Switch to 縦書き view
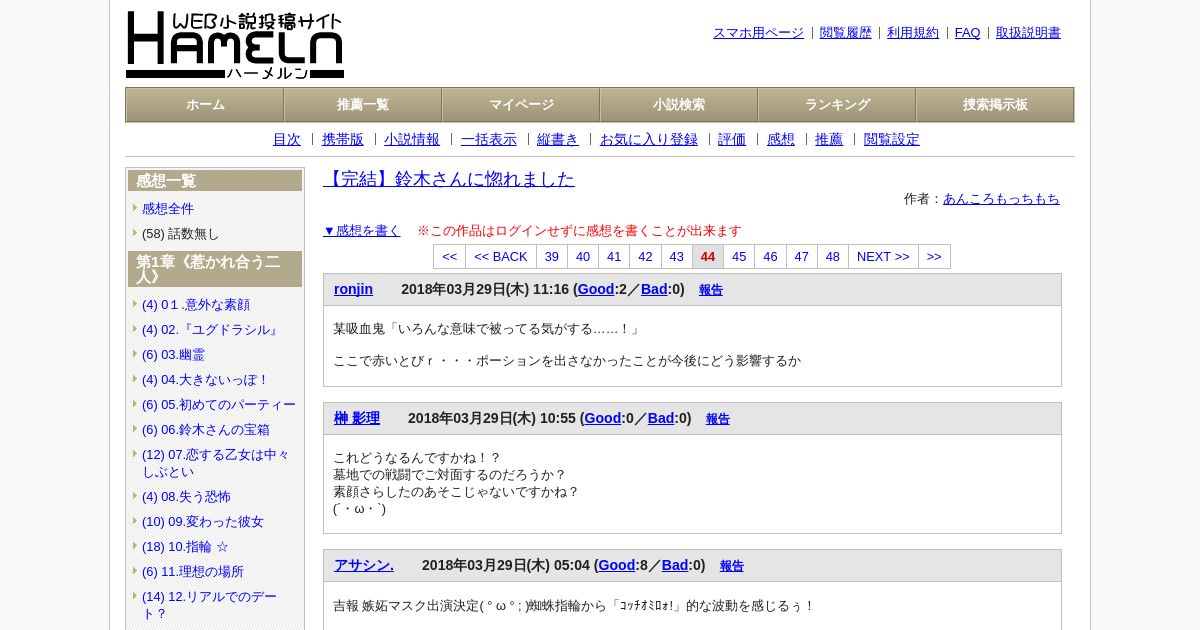1200x630 pixels. point(558,140)
